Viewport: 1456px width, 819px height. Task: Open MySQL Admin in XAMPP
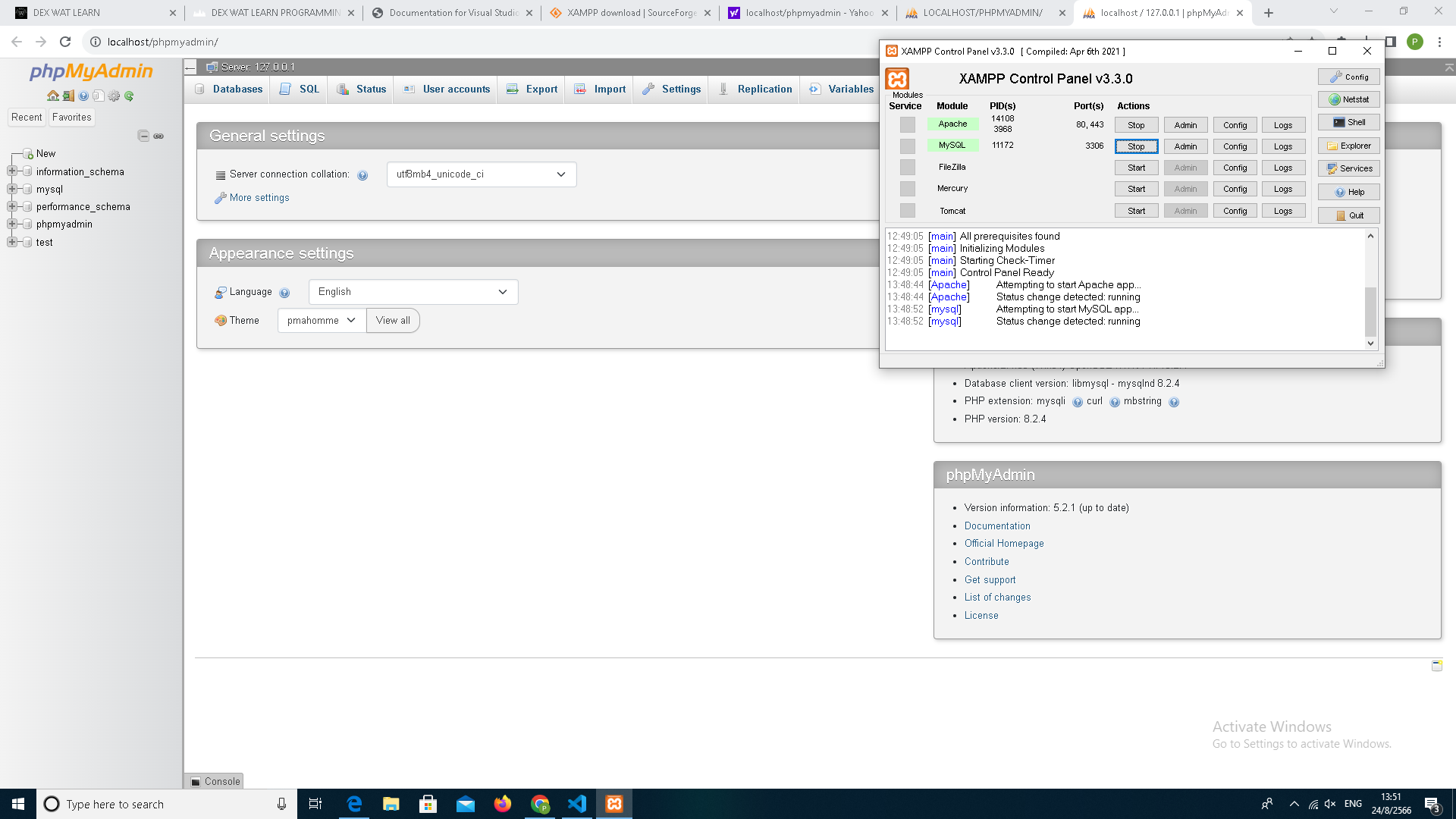tap(1185, 146)
